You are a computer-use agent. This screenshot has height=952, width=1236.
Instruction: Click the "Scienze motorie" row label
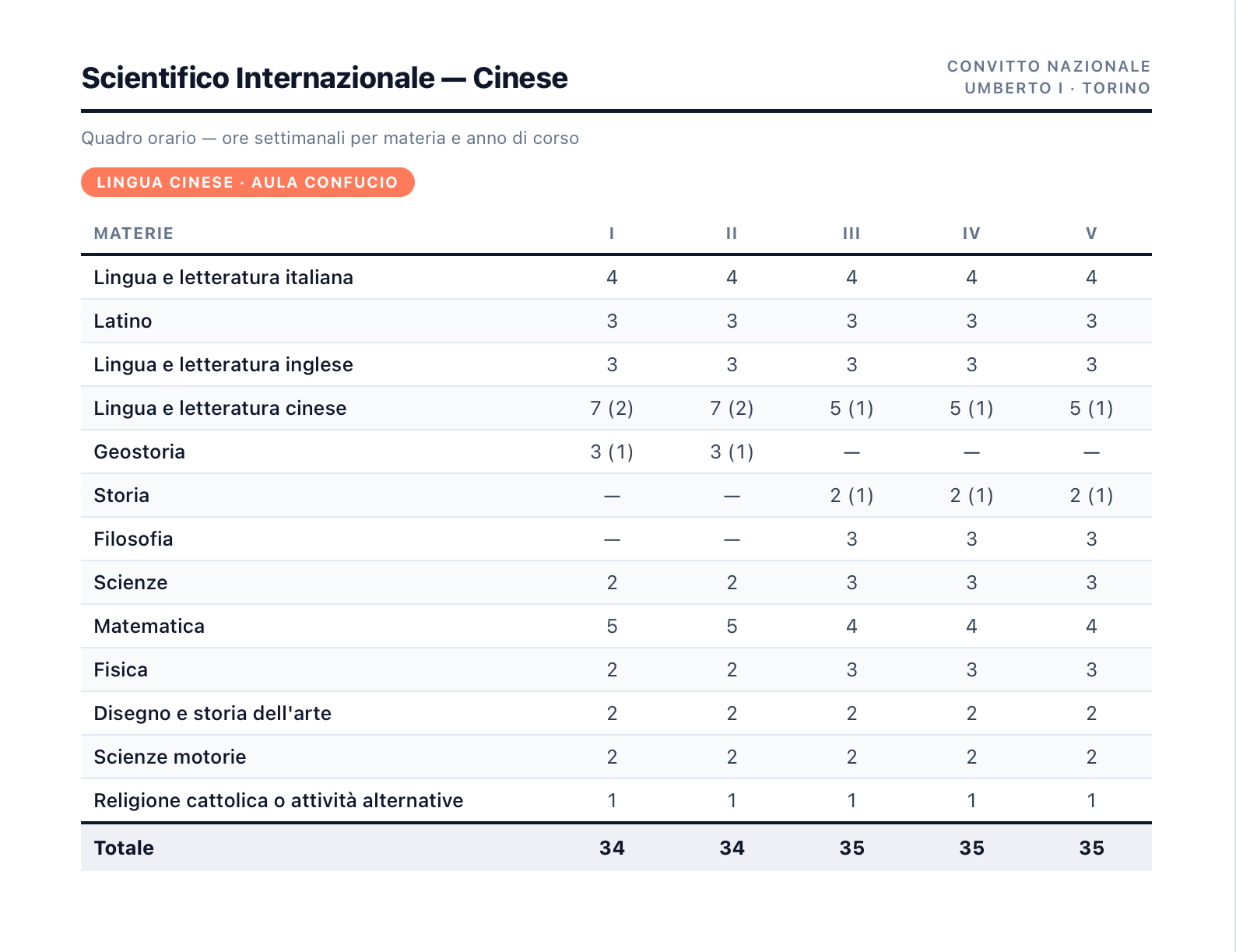click(x=170, y=757)
